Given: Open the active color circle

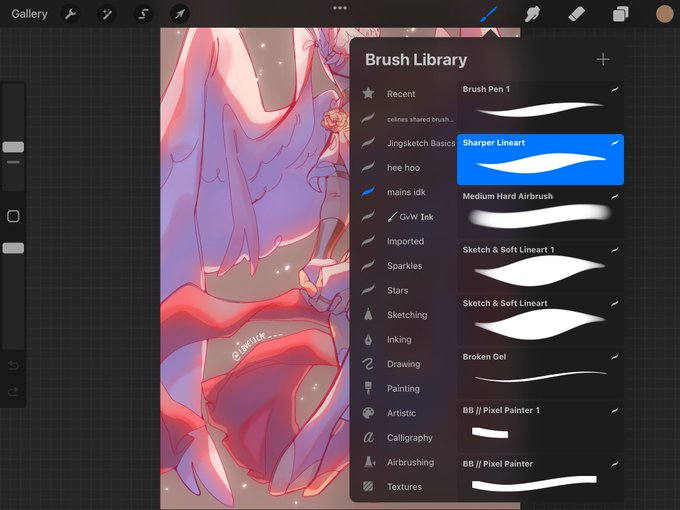Looking at the screenshot, I should tap(664, 14).
